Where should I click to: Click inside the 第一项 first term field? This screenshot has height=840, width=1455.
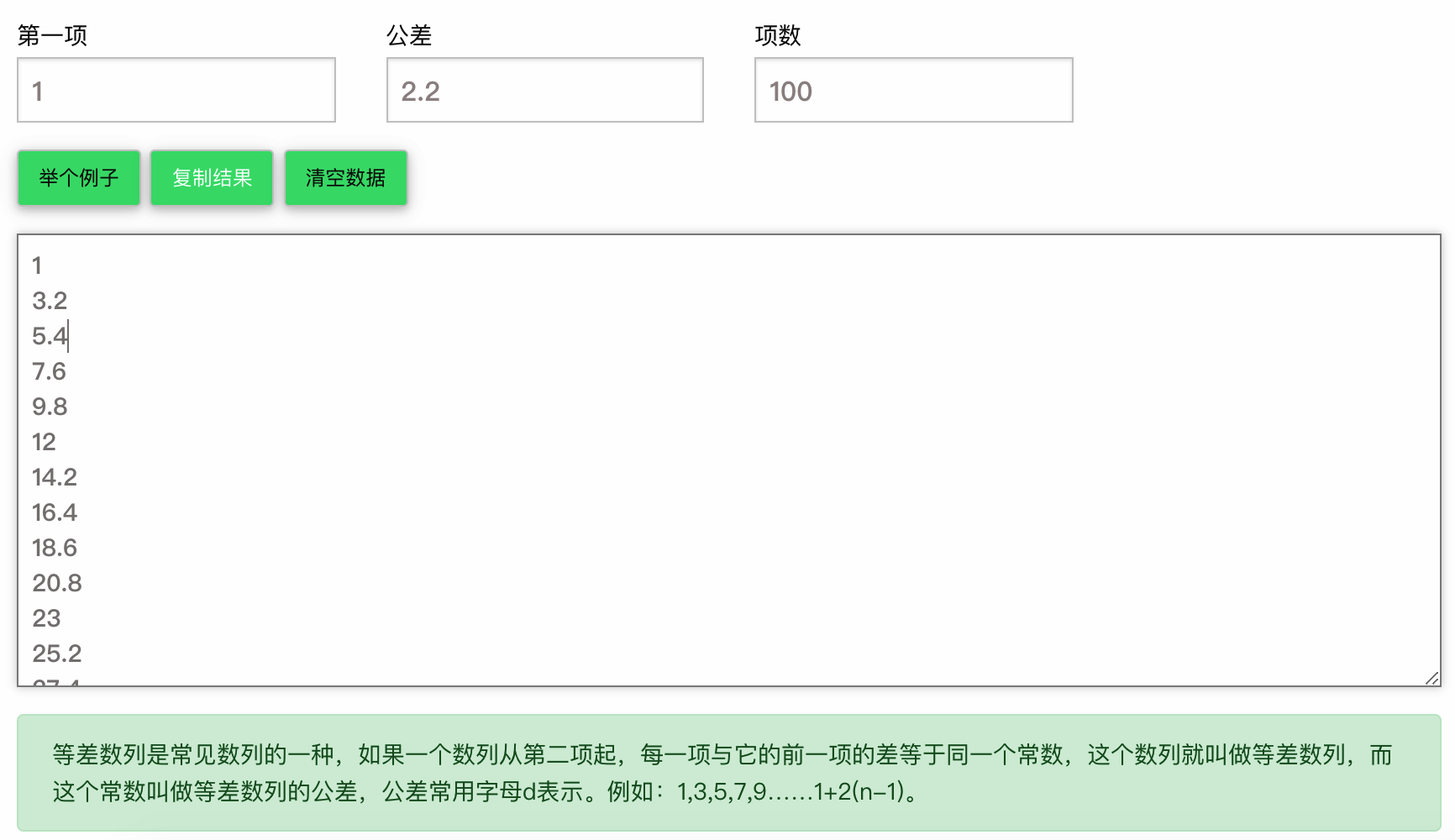(x=175, y=90)
